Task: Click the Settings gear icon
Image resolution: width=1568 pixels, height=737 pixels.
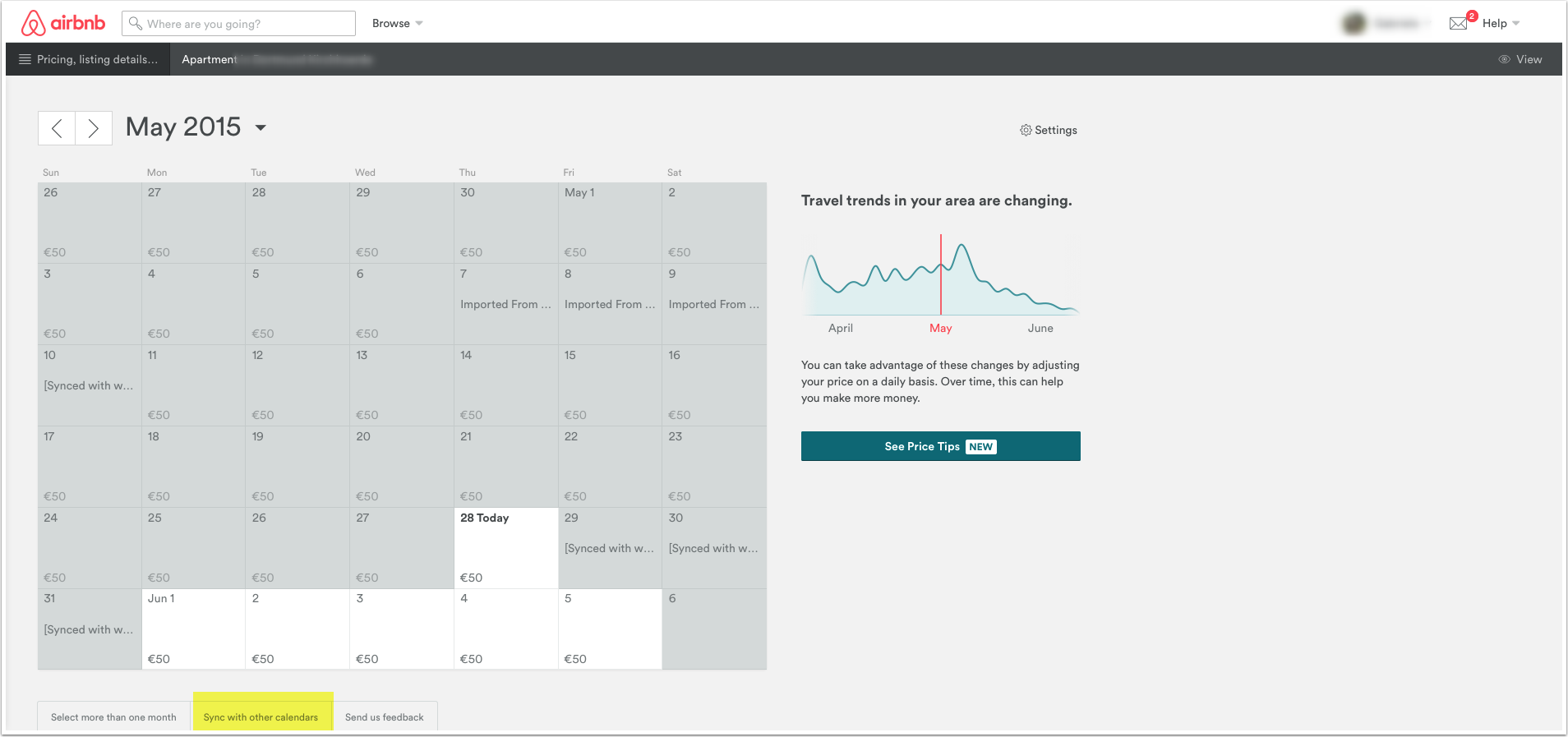Action: click(1026, 130)
